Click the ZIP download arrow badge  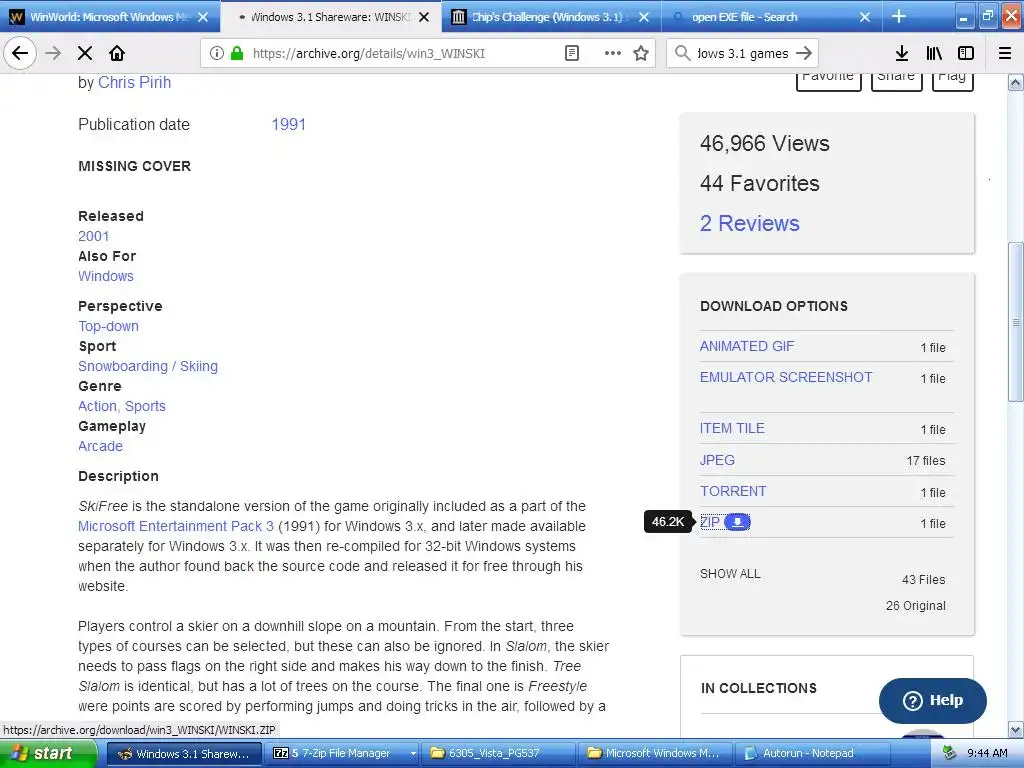(737, 522)
